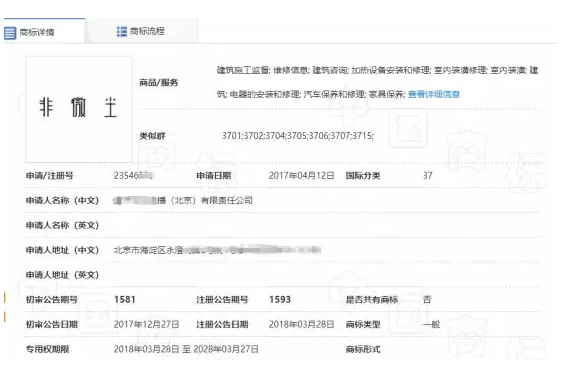Click the 非微尘 trademark image

(79, 109)
